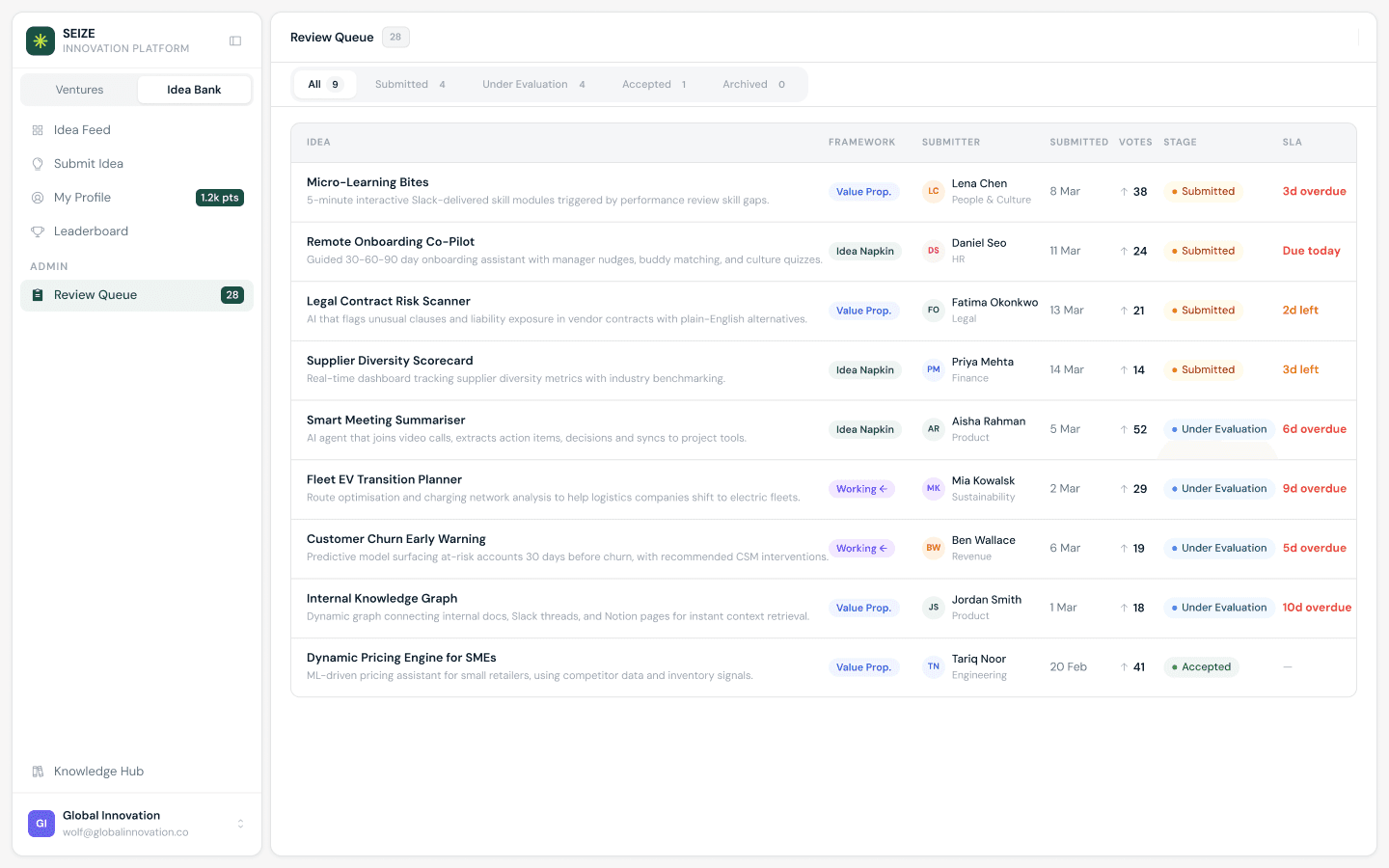This screenshot has width=1389, height=868.
Task: Click the 1.2k pts badge
Action: click(x=220, y=198)
